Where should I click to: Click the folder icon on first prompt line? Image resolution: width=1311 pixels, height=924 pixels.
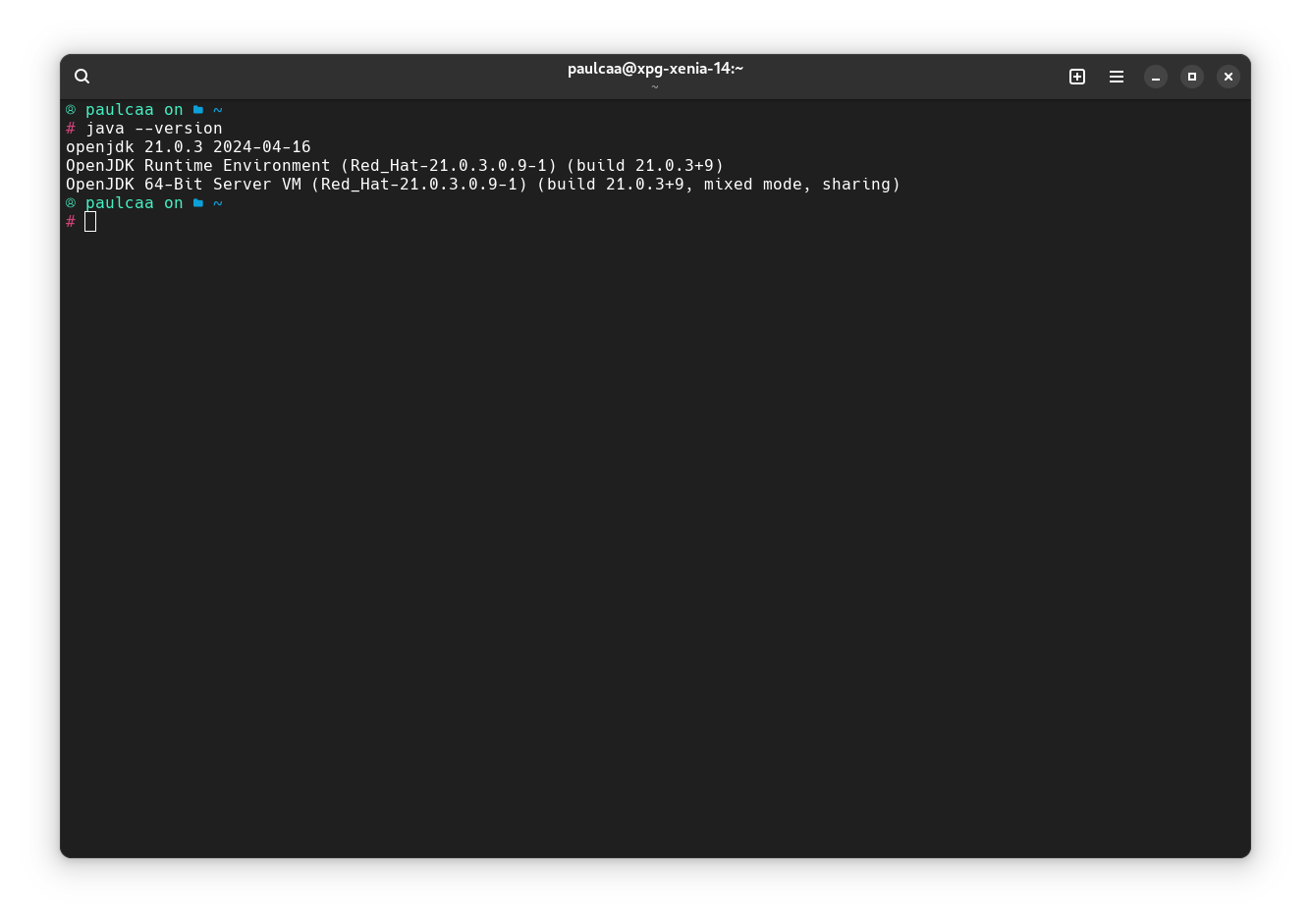coord(198,110)
